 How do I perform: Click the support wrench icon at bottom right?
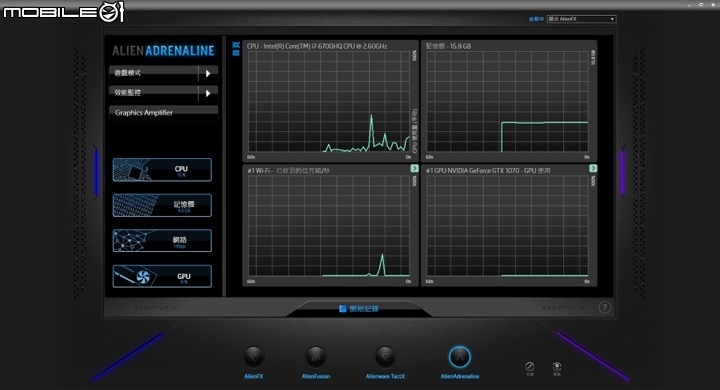click(x=529, y=366)
